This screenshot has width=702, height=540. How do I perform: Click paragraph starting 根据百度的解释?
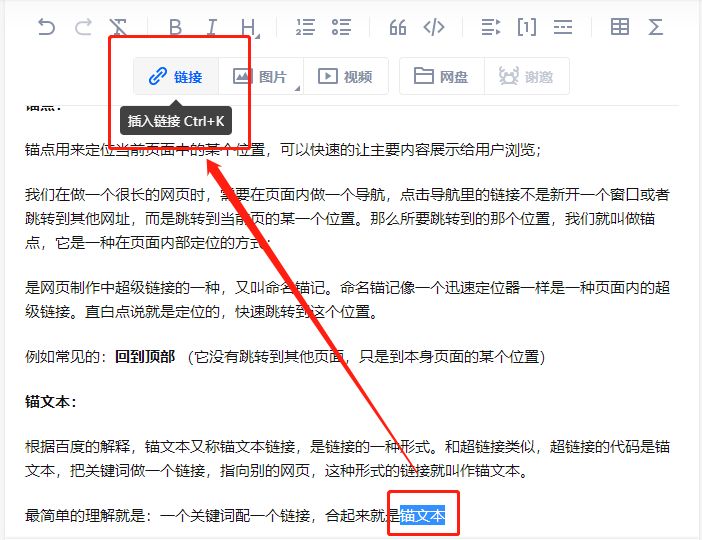click(x=347, y=459)
